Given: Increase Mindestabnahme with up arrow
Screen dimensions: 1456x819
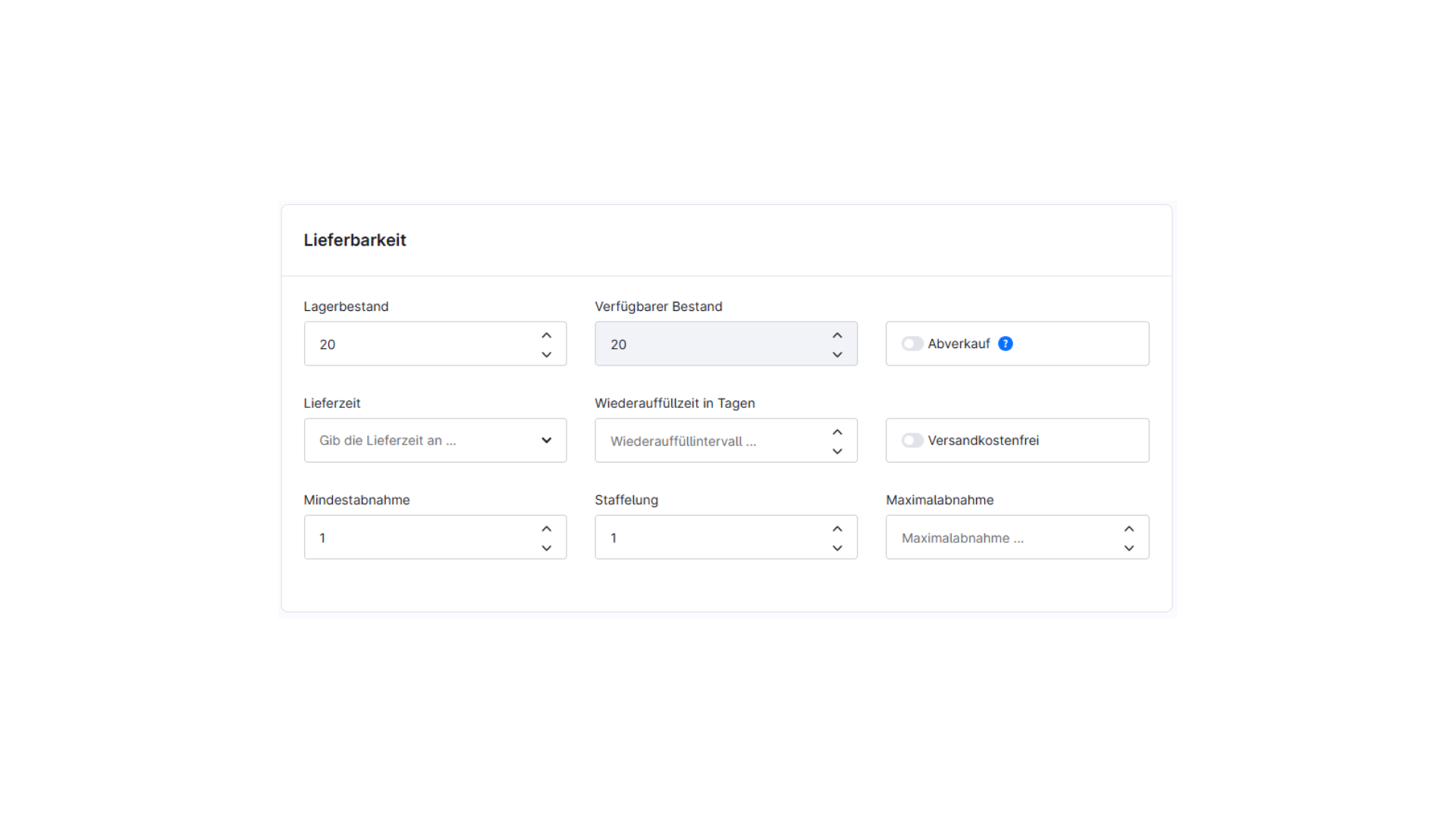Looking at the screenshot, I should click(546, 529).
